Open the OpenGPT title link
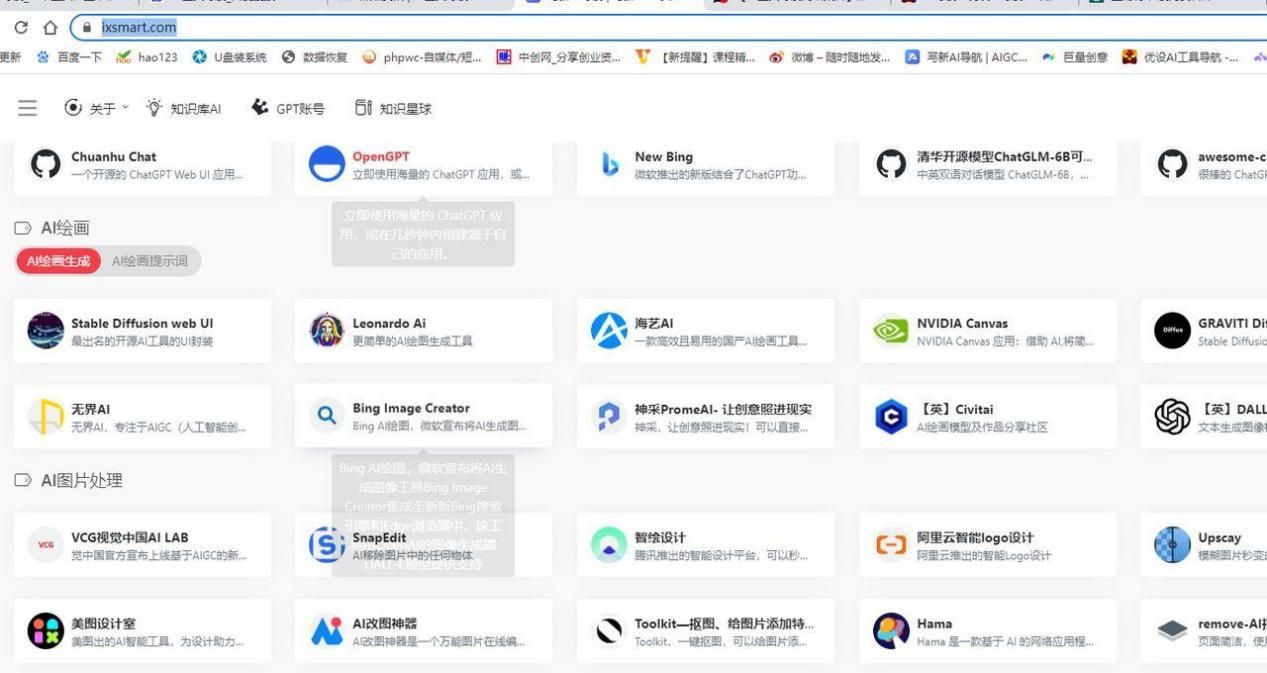The height and width of the screenshot is (673, 1267). 381,157
